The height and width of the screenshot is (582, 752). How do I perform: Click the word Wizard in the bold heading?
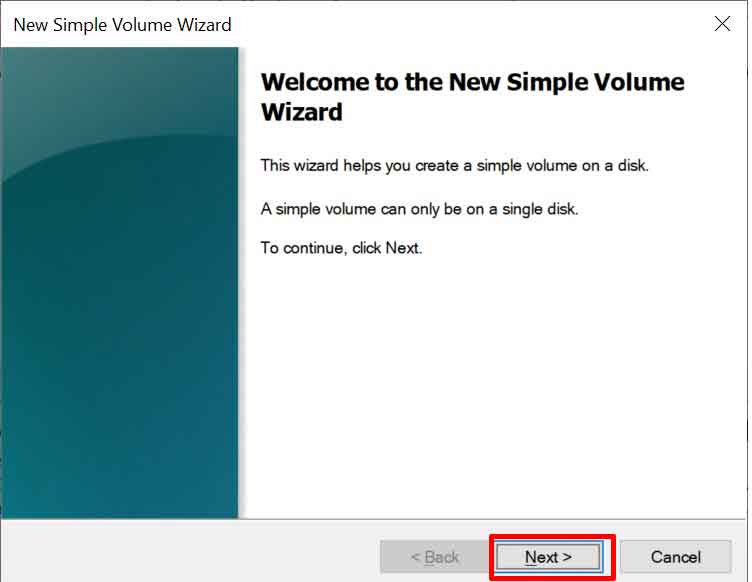tap(302, 112)
